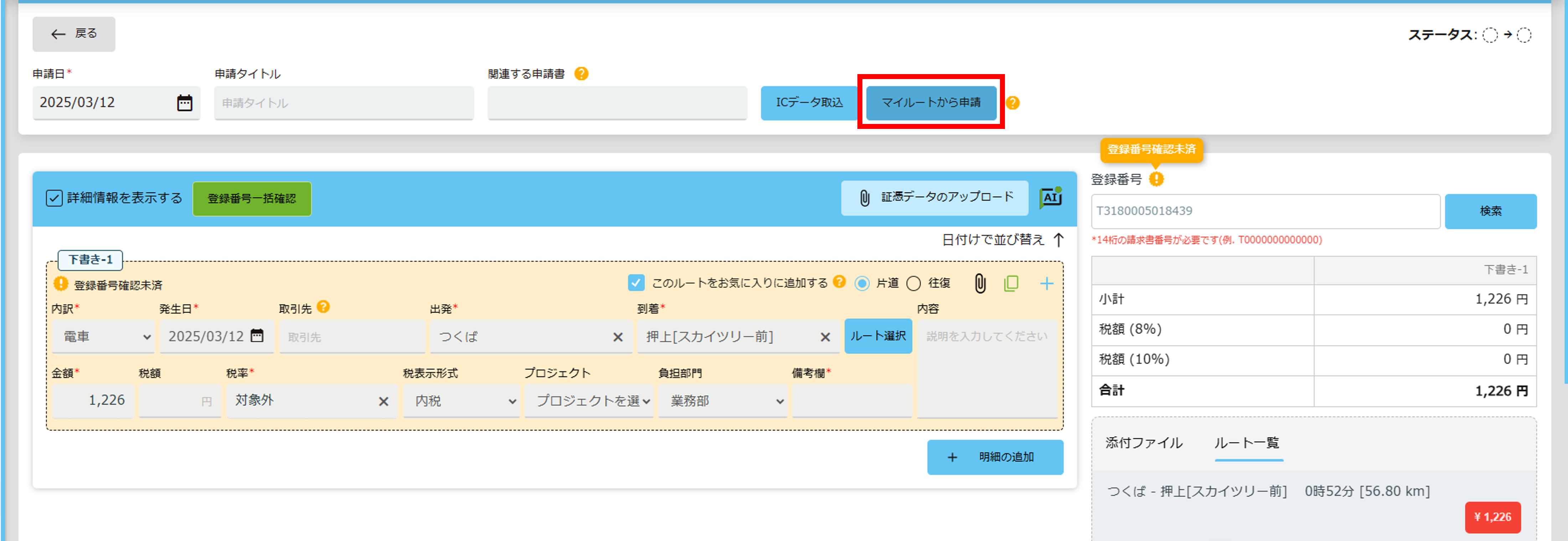Click the green duplicate row icon
1568x541 pixels.
[1011, 283]
